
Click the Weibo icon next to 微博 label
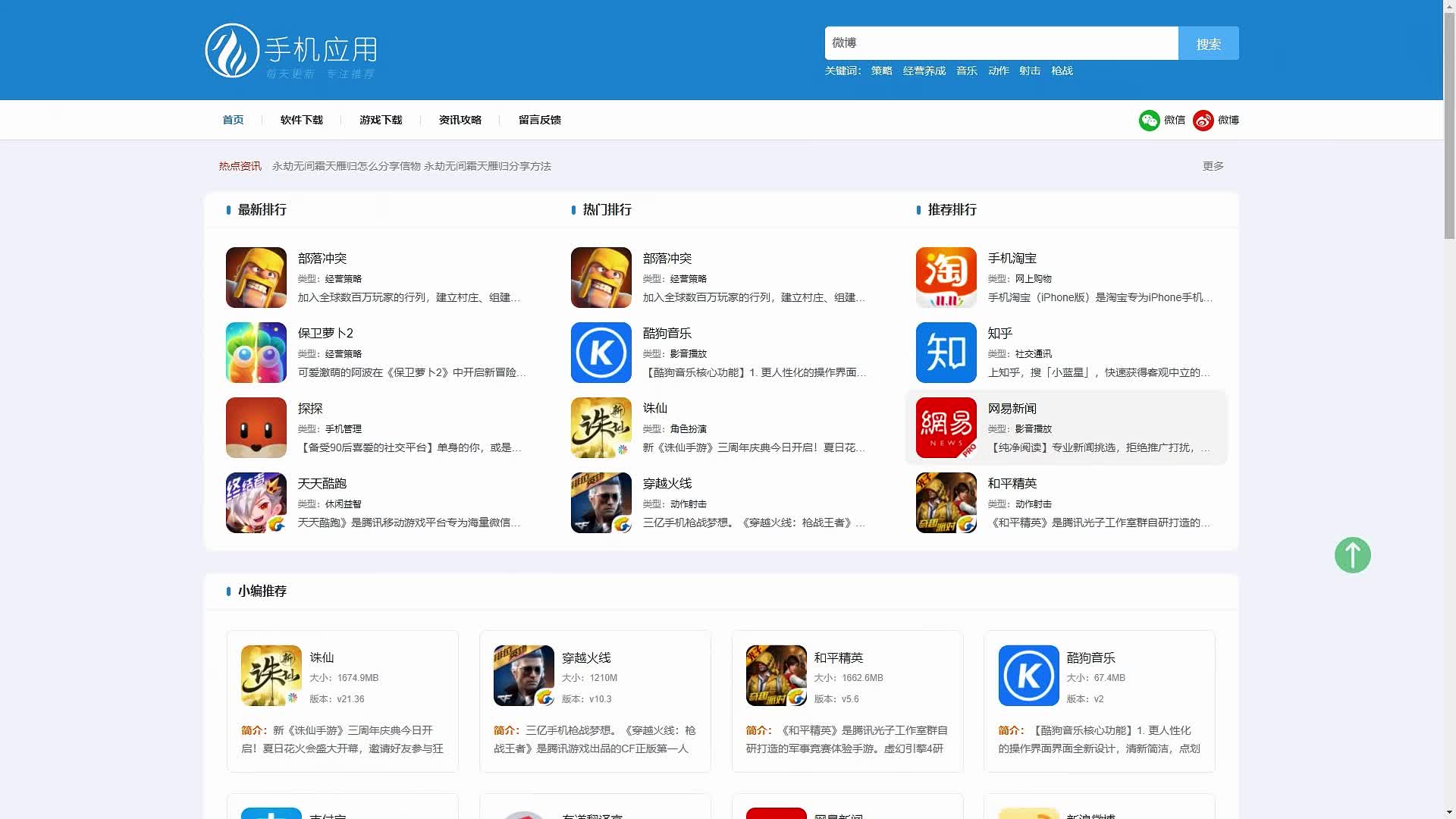(1202, 120)
